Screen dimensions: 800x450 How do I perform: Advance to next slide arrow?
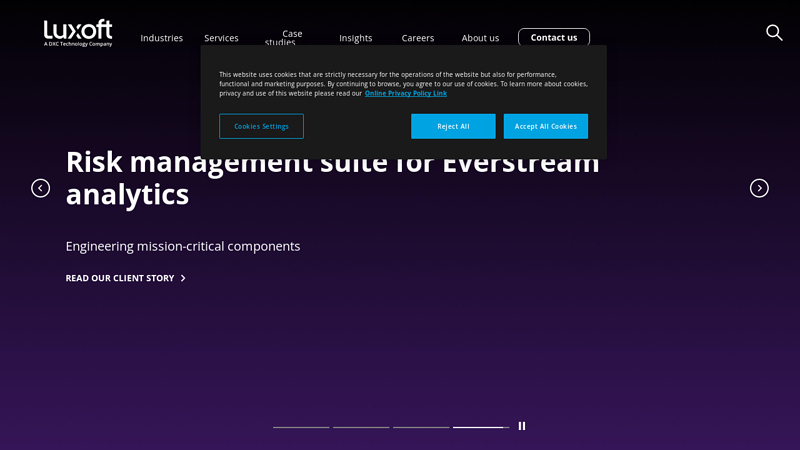[759, 188]
